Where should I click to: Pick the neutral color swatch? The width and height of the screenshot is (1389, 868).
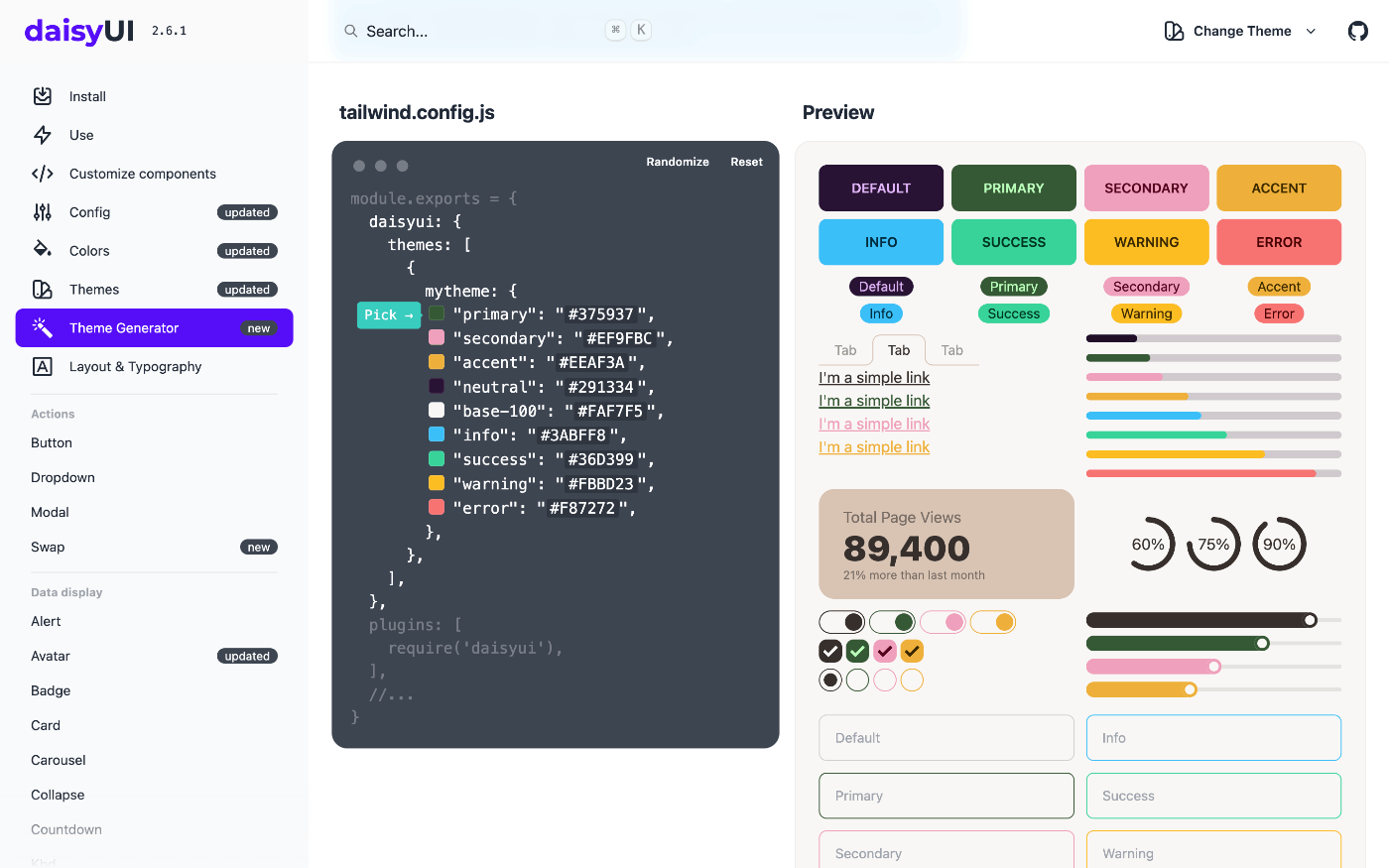(437, 386)
